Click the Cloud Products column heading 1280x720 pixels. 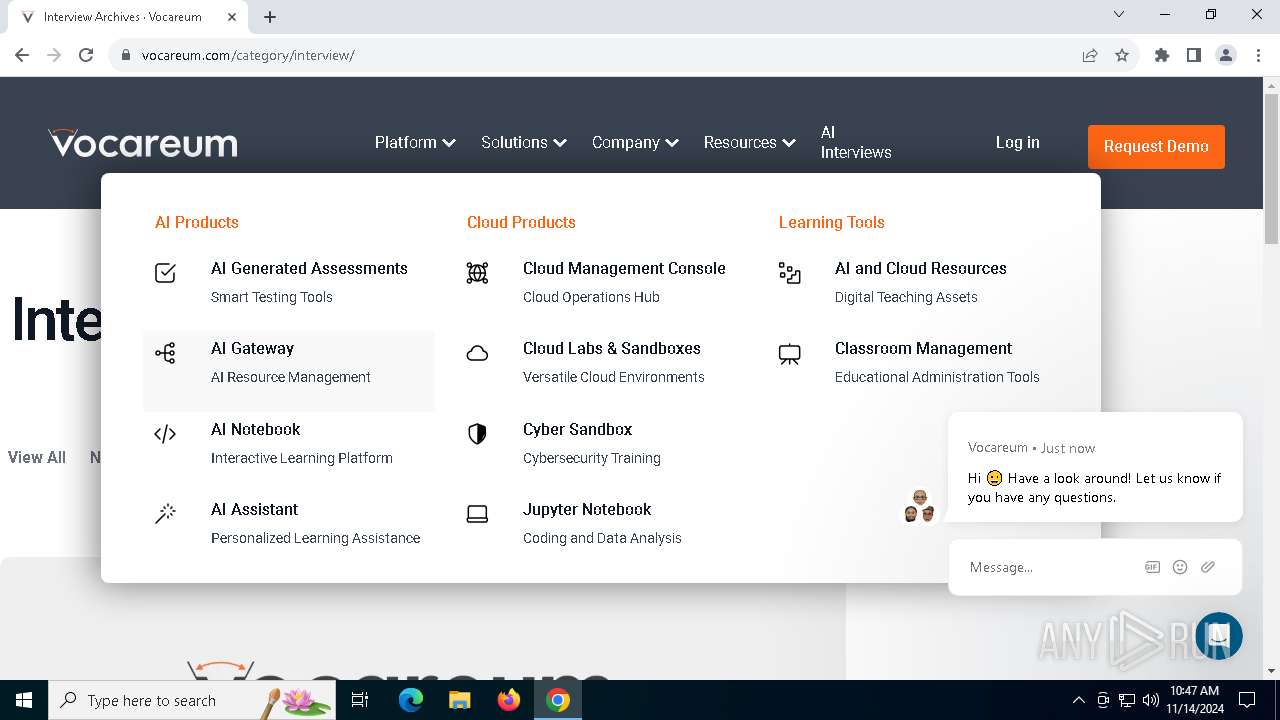pos(521,222)
